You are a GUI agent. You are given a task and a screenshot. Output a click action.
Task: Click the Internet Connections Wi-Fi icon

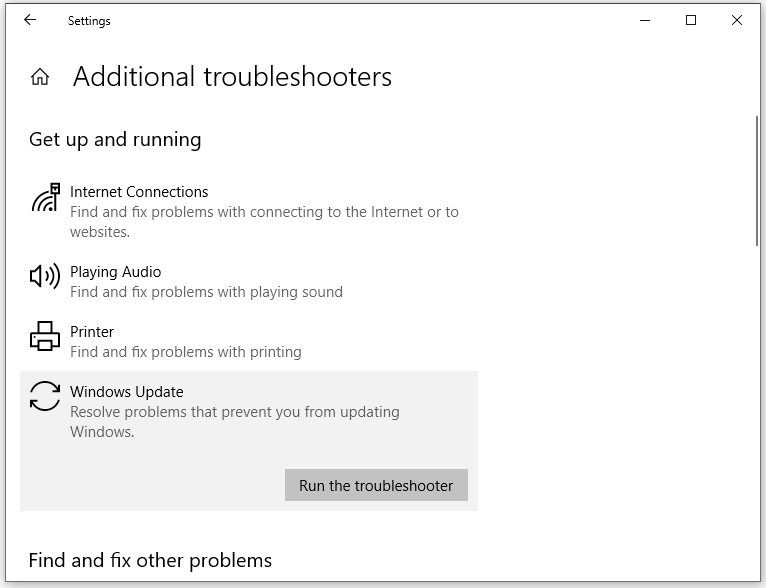point(45,198)
